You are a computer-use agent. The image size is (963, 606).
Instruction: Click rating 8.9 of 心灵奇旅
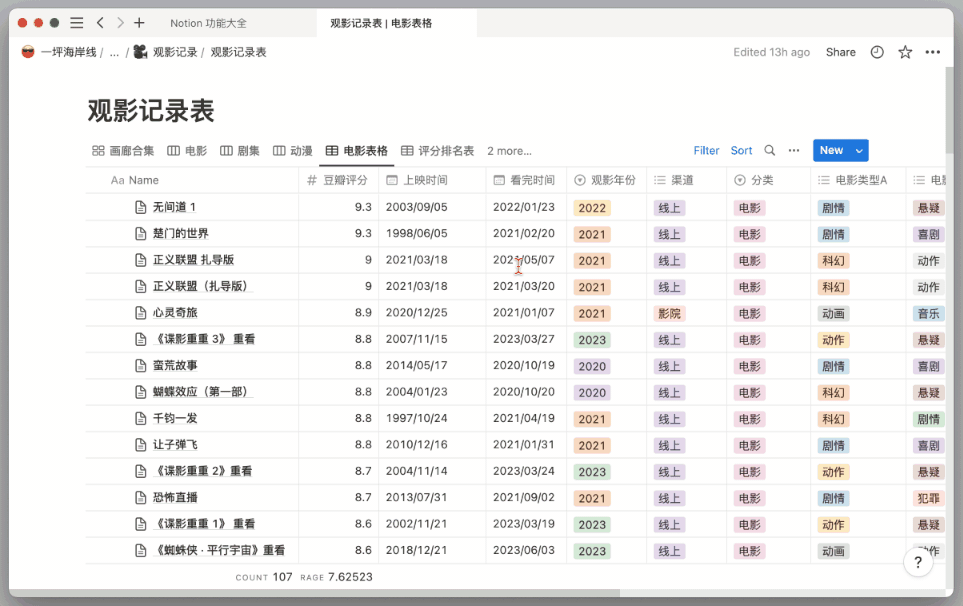click(363, 313)
